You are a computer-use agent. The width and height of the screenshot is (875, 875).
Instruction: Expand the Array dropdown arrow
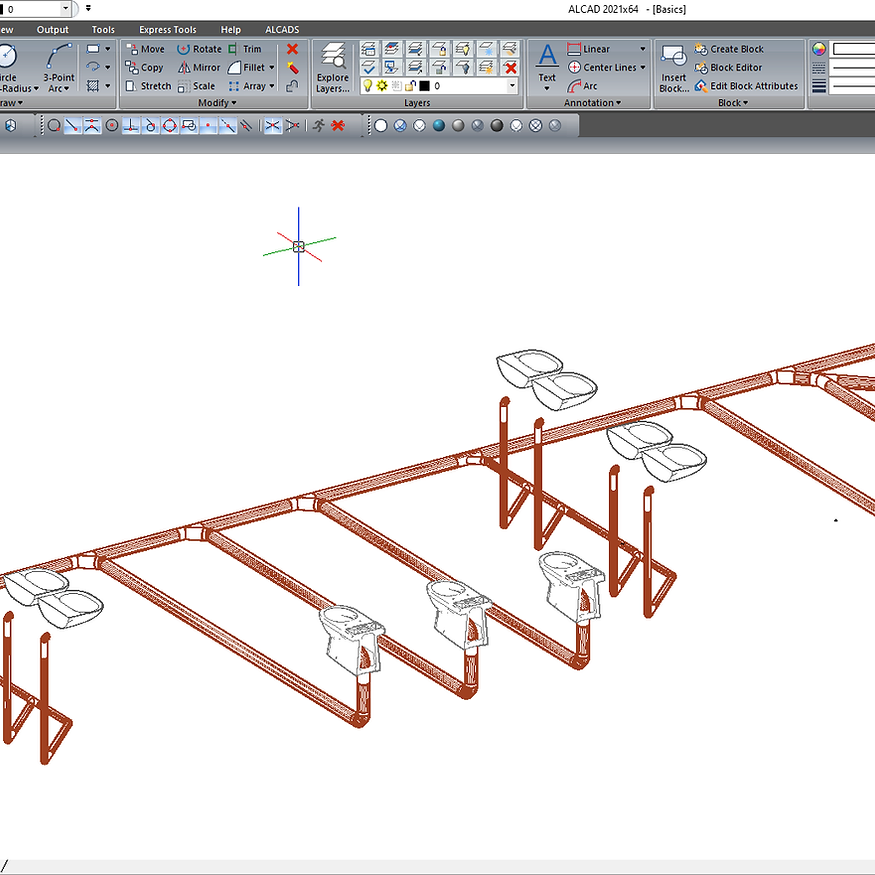click(x=272, y=86)
